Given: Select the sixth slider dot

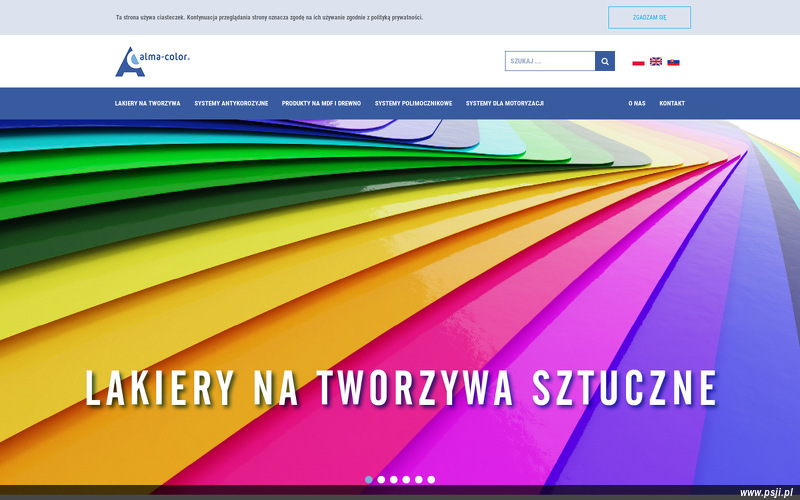Looking at the screenshot, I should tap(431, 480).
